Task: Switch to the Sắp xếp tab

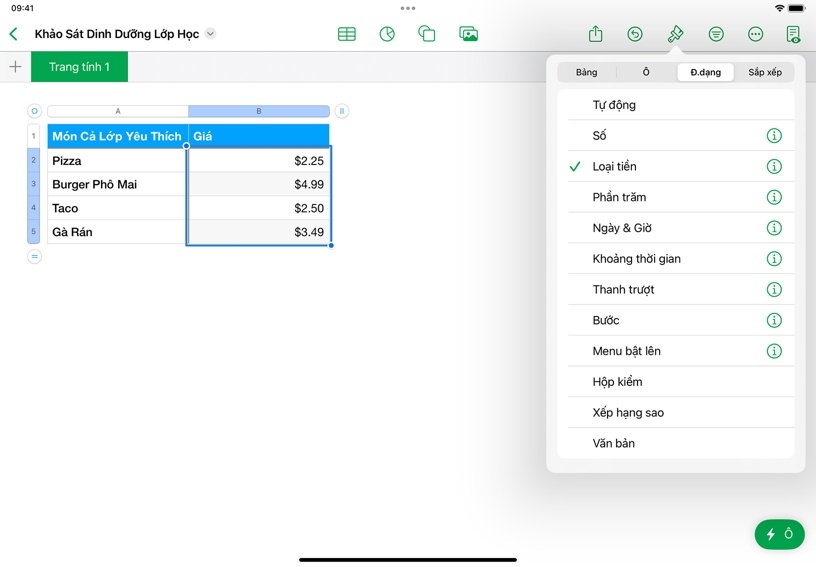Action: (x=765, y=73)
